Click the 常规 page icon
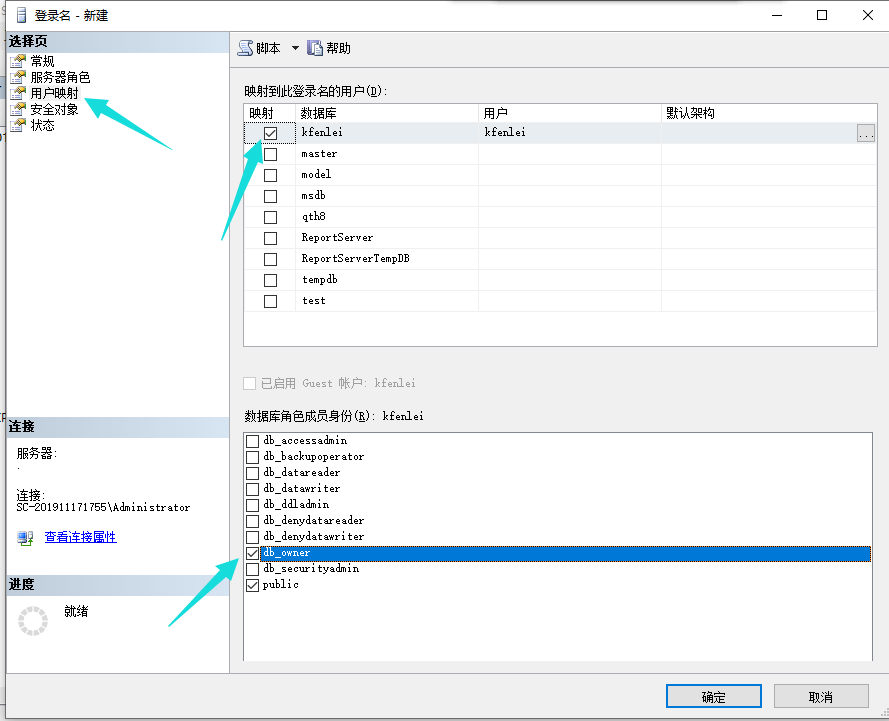 click(x=17, y=61)
